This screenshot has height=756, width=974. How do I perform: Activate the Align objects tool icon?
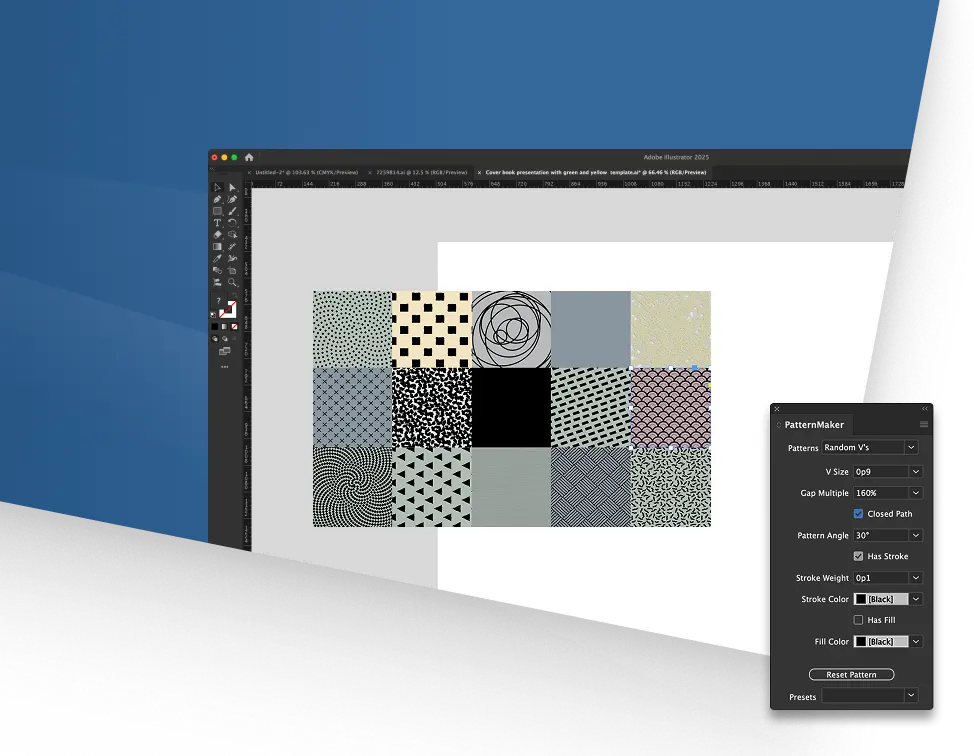217,282
